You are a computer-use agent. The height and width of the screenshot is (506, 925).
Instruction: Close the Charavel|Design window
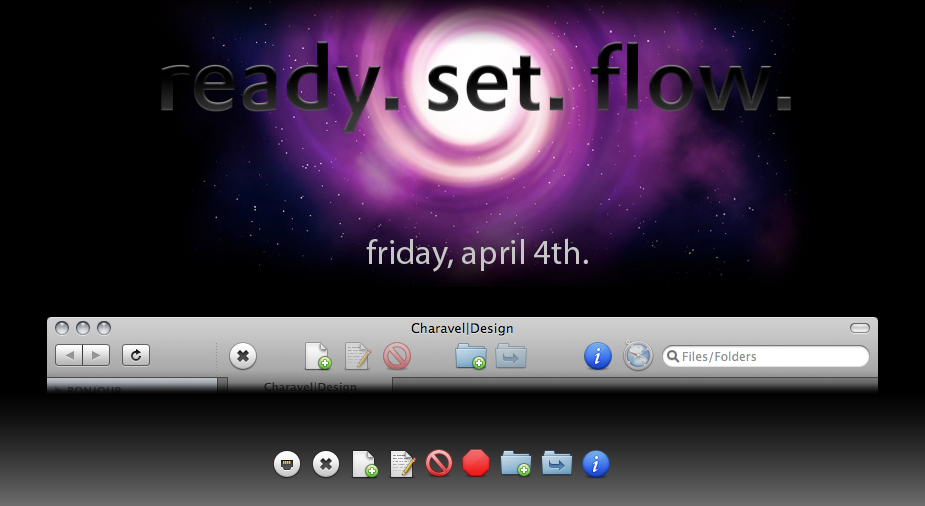(x=62, y=328)
